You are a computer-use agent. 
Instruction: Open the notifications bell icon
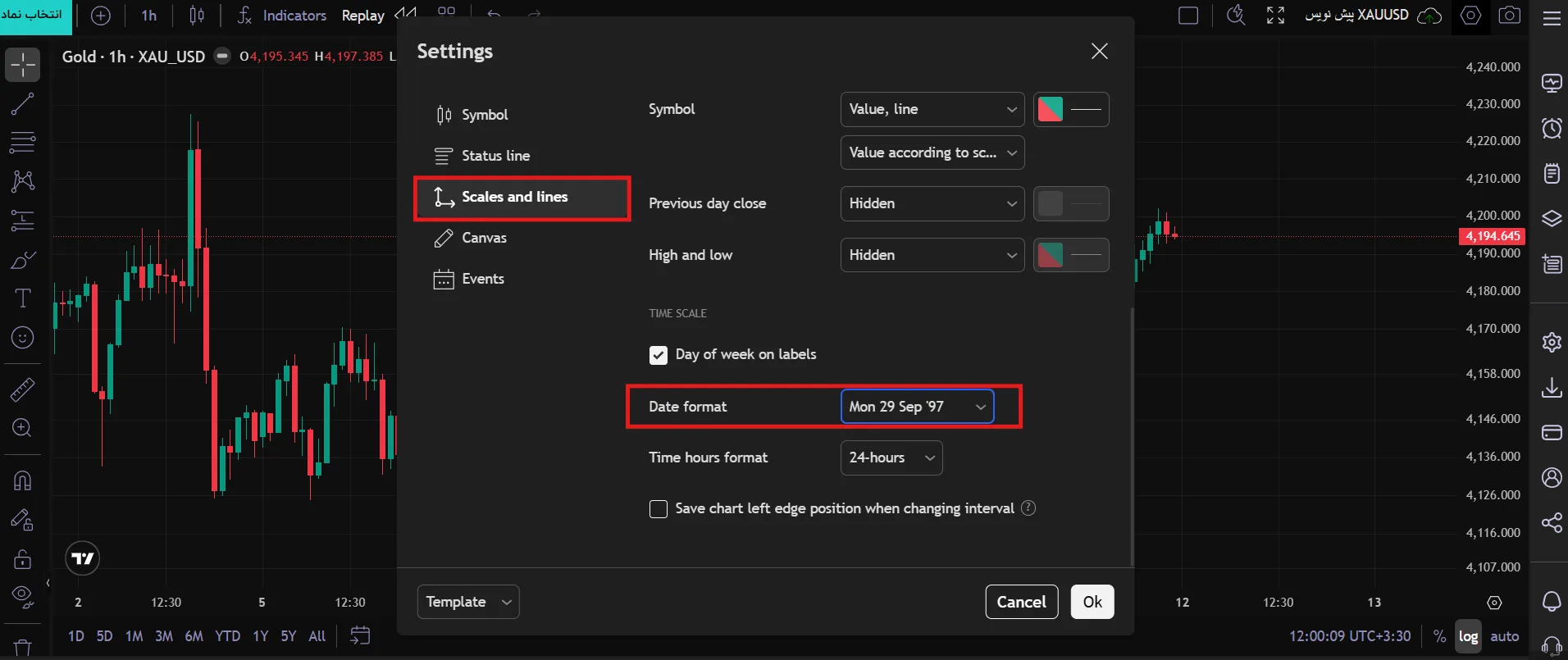pyautogui.click(x=1552, y=601)
